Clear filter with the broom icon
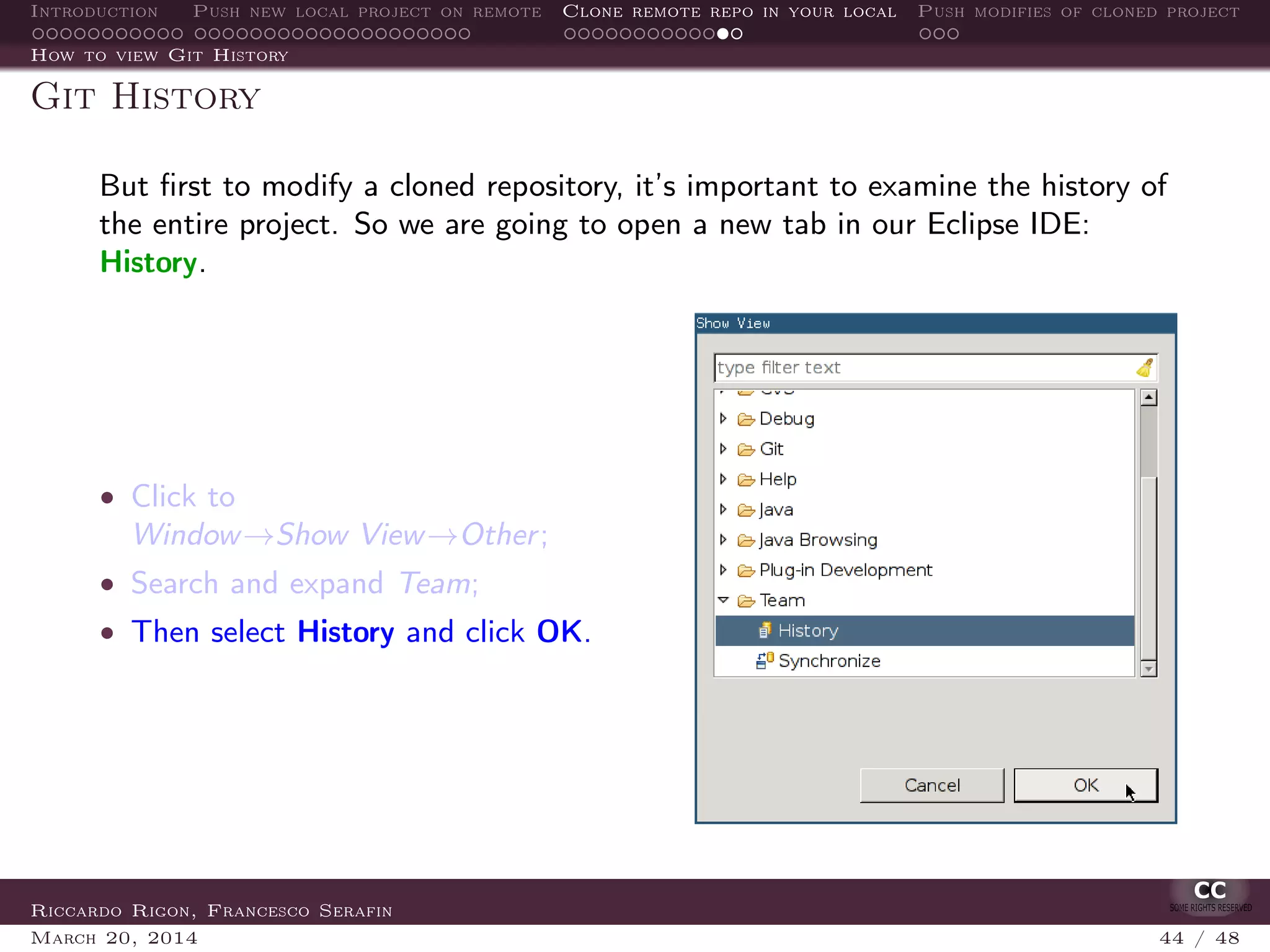 [x=1145, y=368]
